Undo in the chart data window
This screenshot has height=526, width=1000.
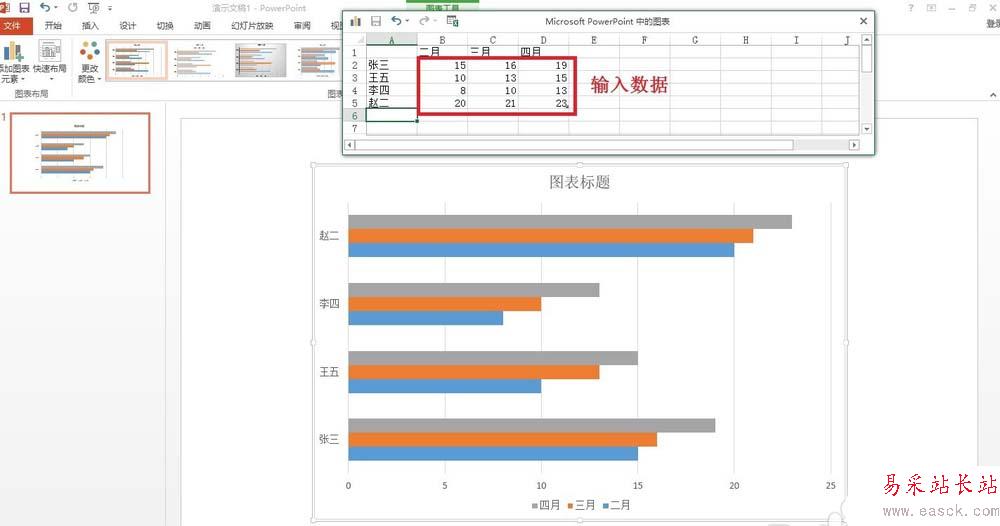click(x=396, y=21)
